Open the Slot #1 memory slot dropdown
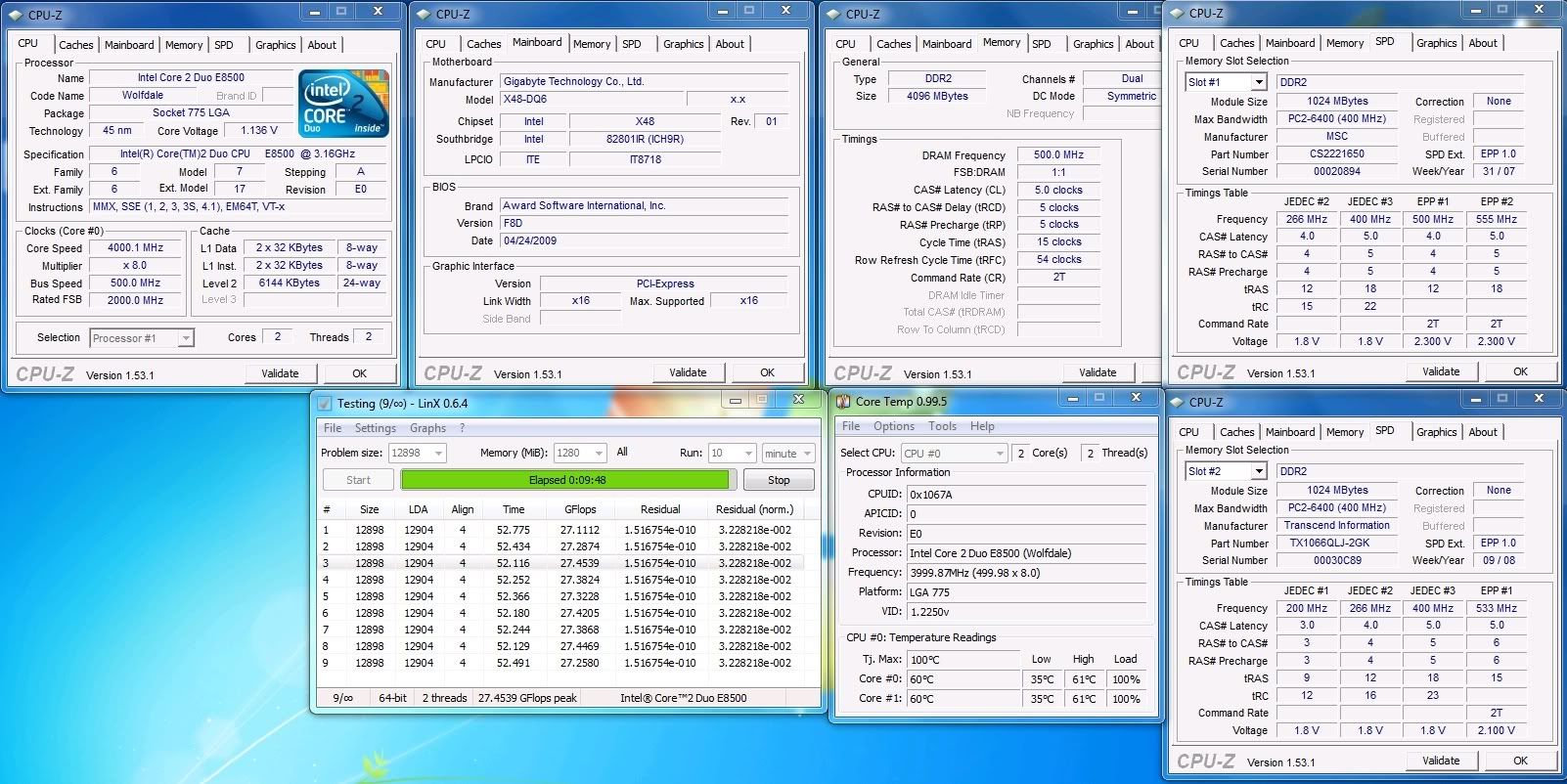Viewport: 1567px width, 784px height. pyautogui.click(x=1259, y=82)
